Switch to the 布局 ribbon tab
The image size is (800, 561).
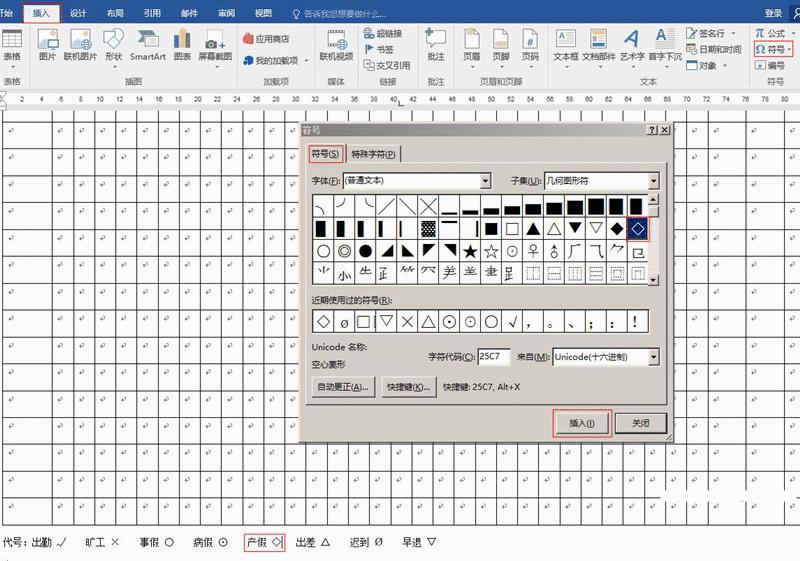tap(115, 13)
